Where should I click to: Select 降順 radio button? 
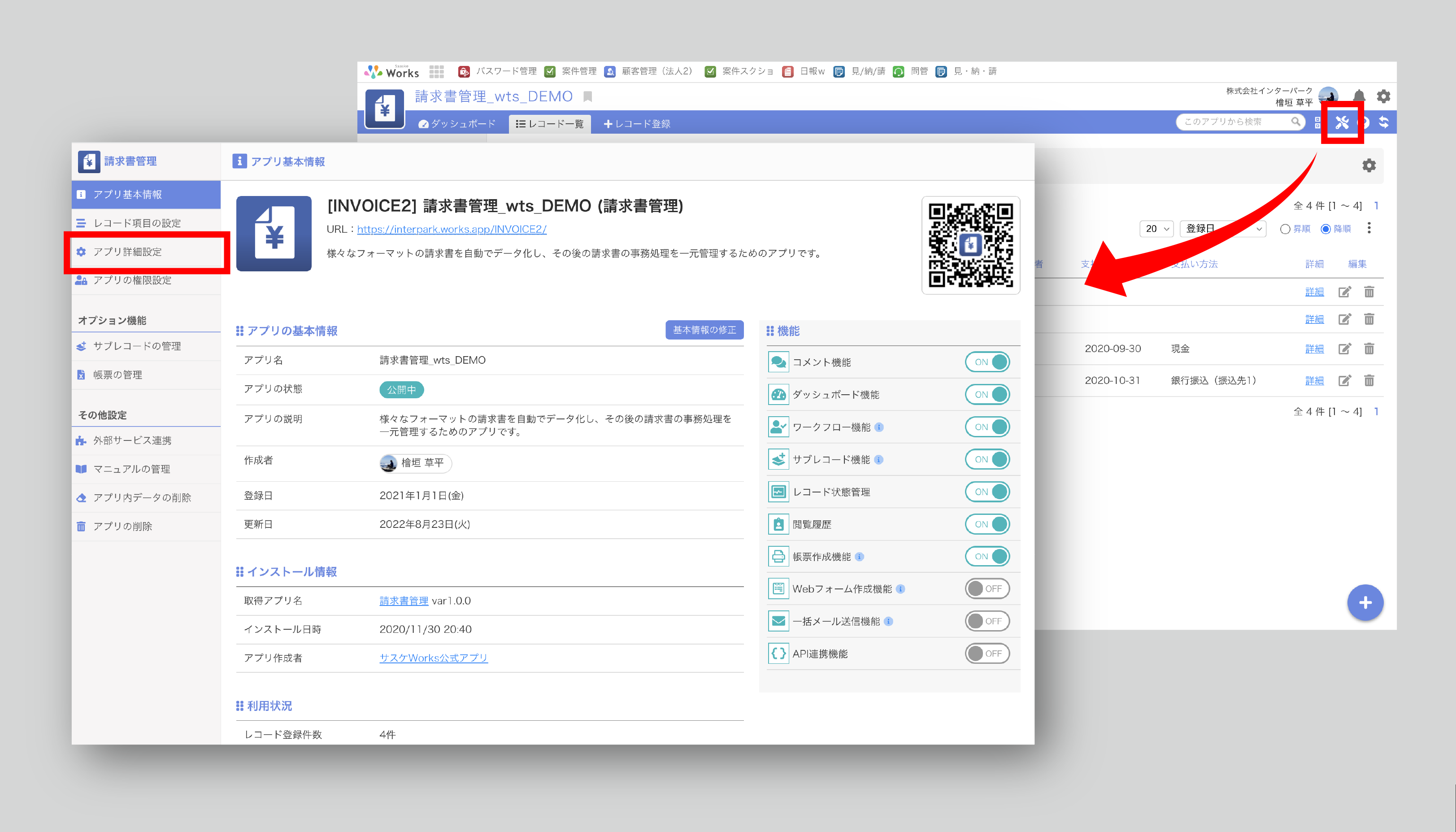point(1325,229)
